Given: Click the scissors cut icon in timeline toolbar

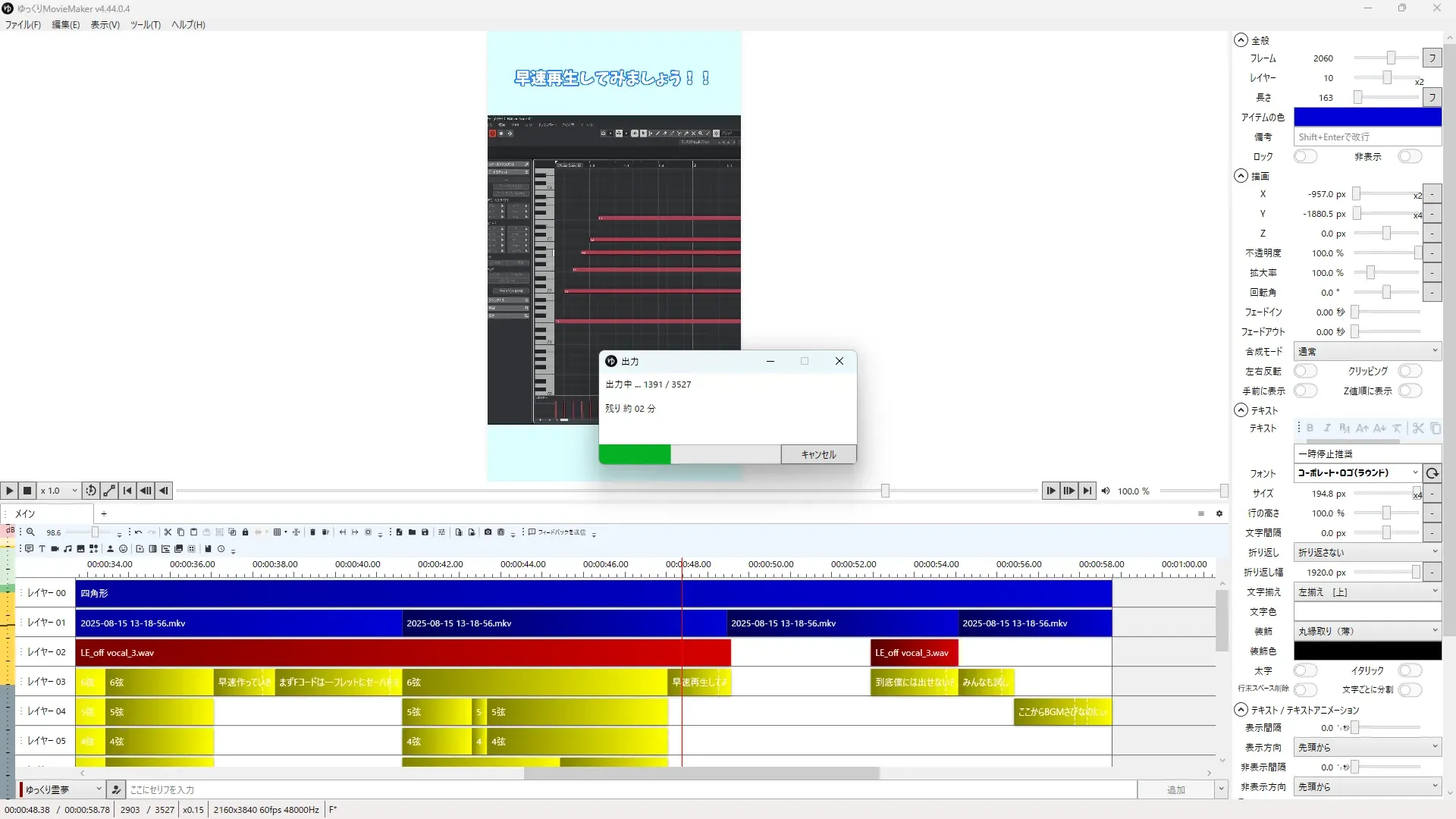Looking at the screenshot, I should pos(168,532).
